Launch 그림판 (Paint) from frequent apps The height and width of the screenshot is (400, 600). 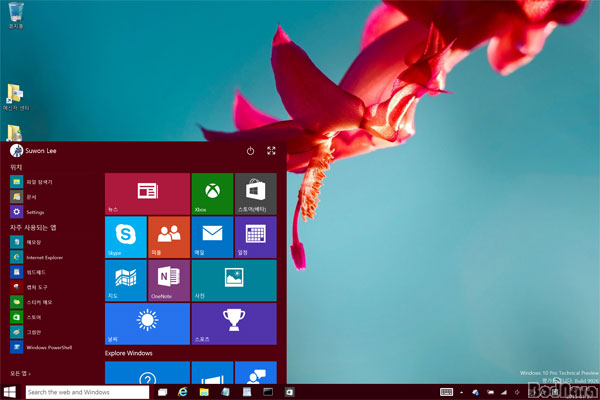tap(26, 332)
